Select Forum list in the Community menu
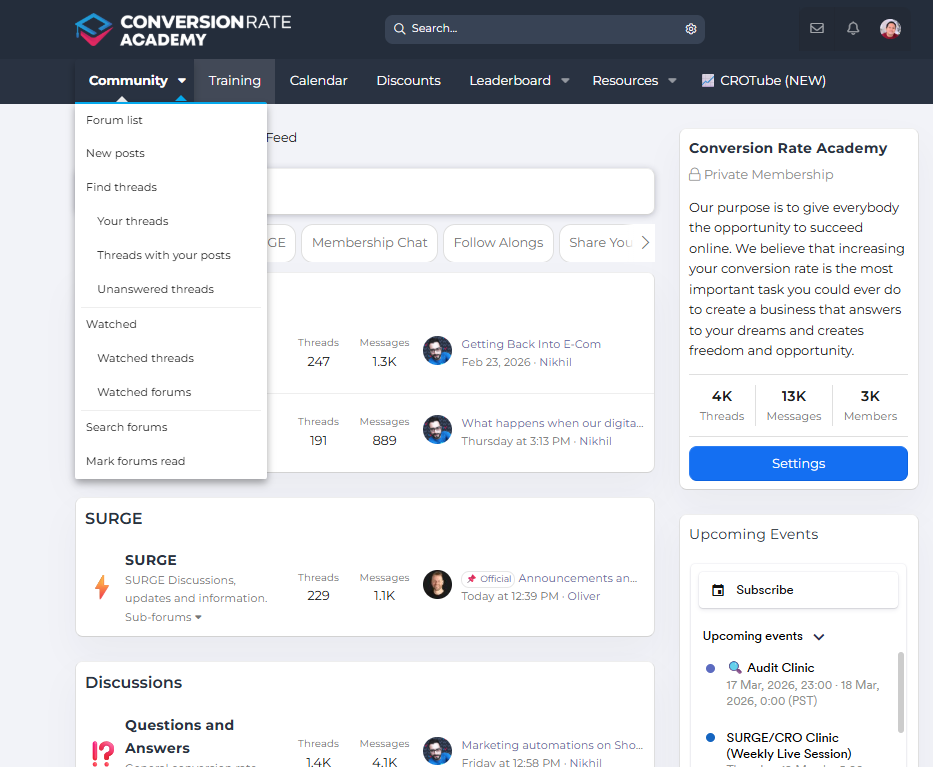This screenshot has height=767, width=933. click(171, 120)
